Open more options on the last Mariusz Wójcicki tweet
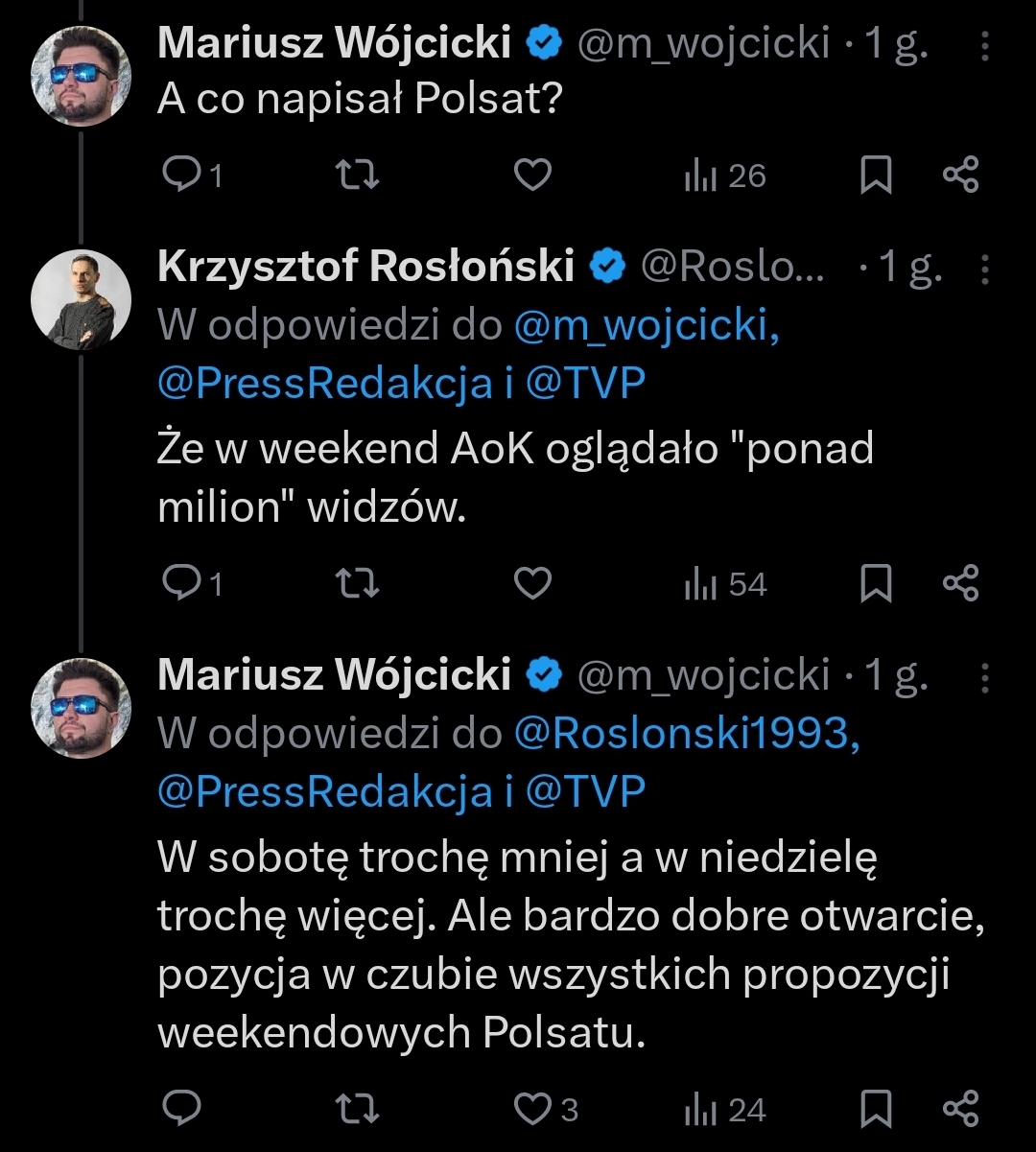The image size is (1036, 1152). pos(985,677)
